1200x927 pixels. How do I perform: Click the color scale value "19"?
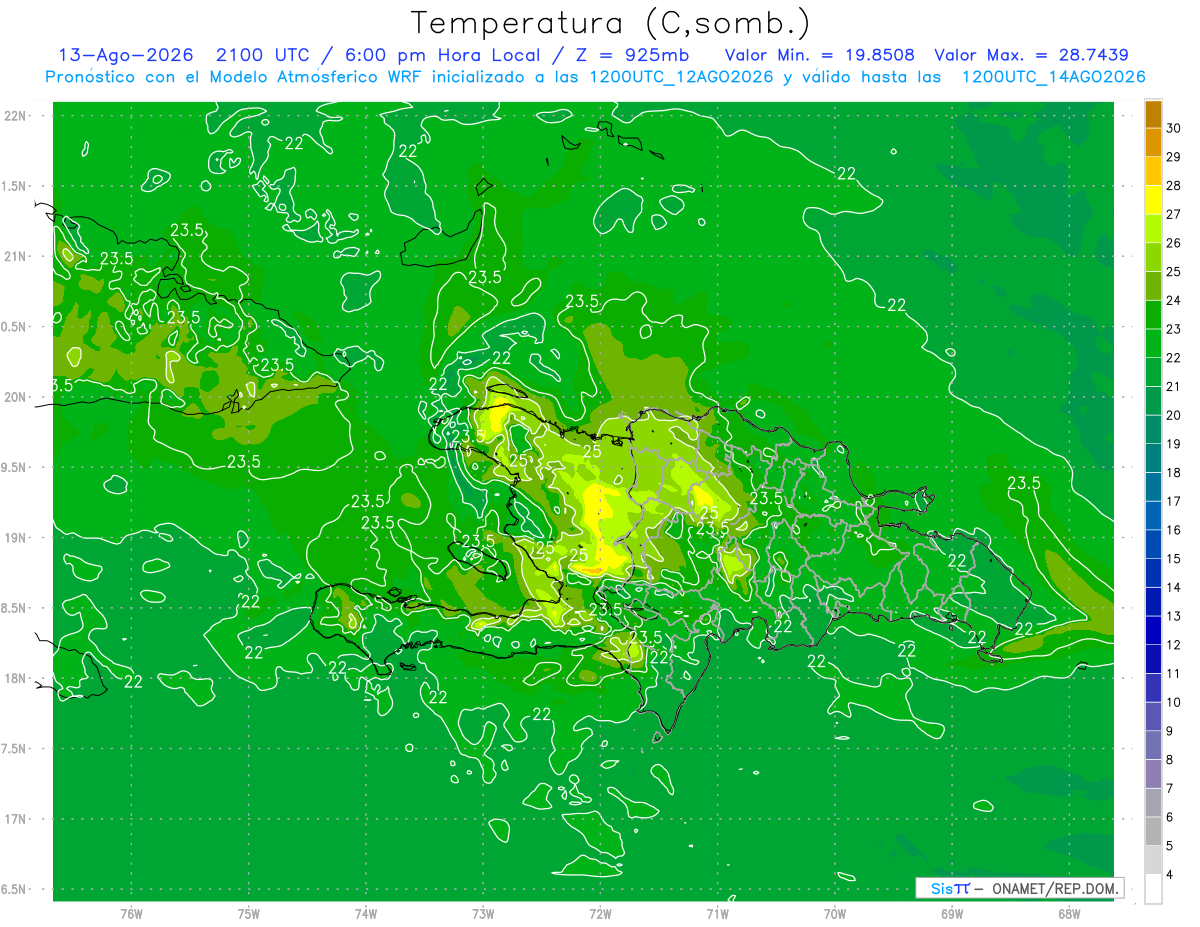point(1174,444)
